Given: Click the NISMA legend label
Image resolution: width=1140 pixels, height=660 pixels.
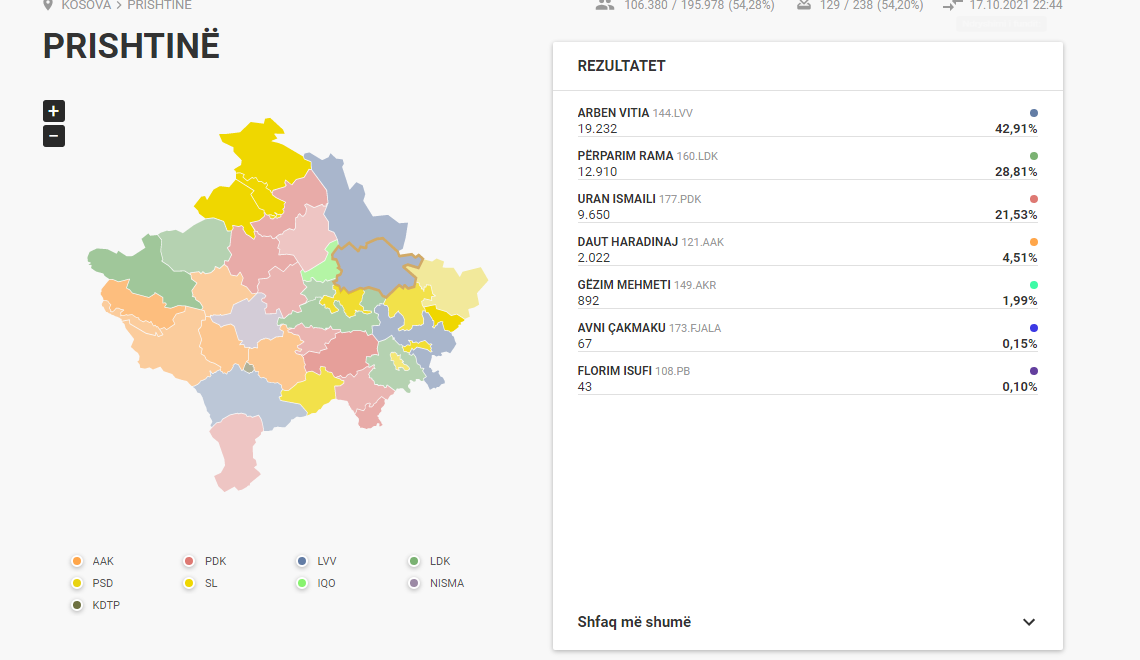Looking at the screenshot, I should tap(446, 583).
